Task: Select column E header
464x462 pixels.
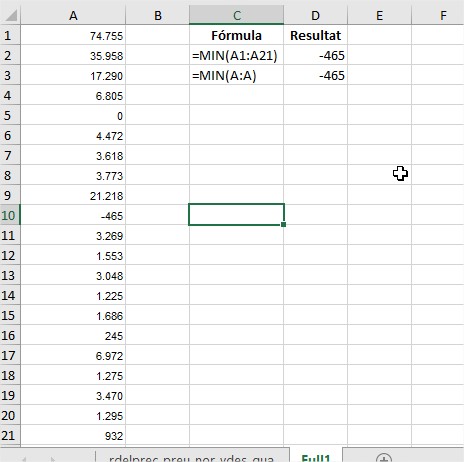Action: click(379, 15)
